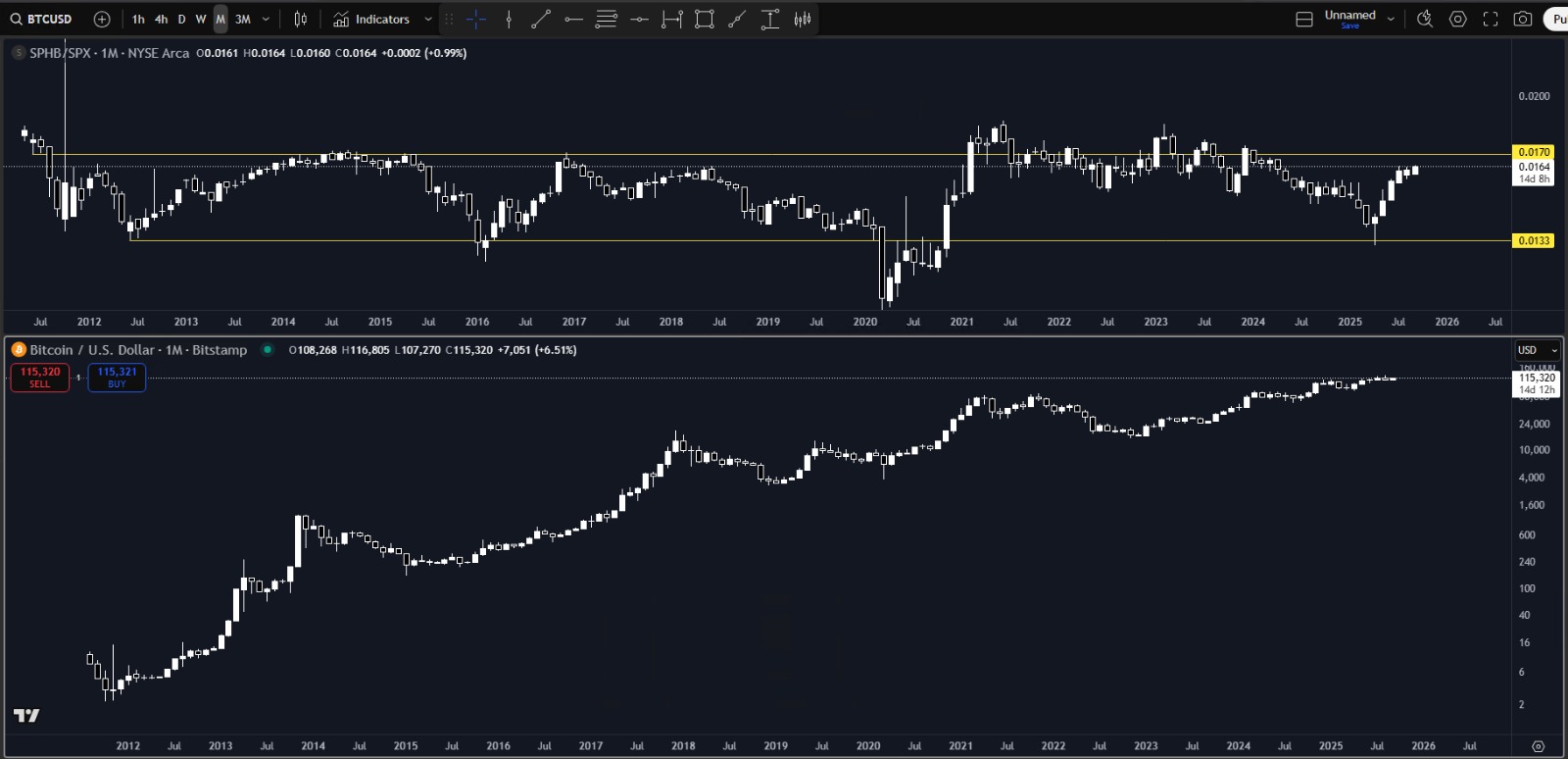Select the horizontal line tool
The height and width of the screenshot is (759, 1568).
pos(639,19)
